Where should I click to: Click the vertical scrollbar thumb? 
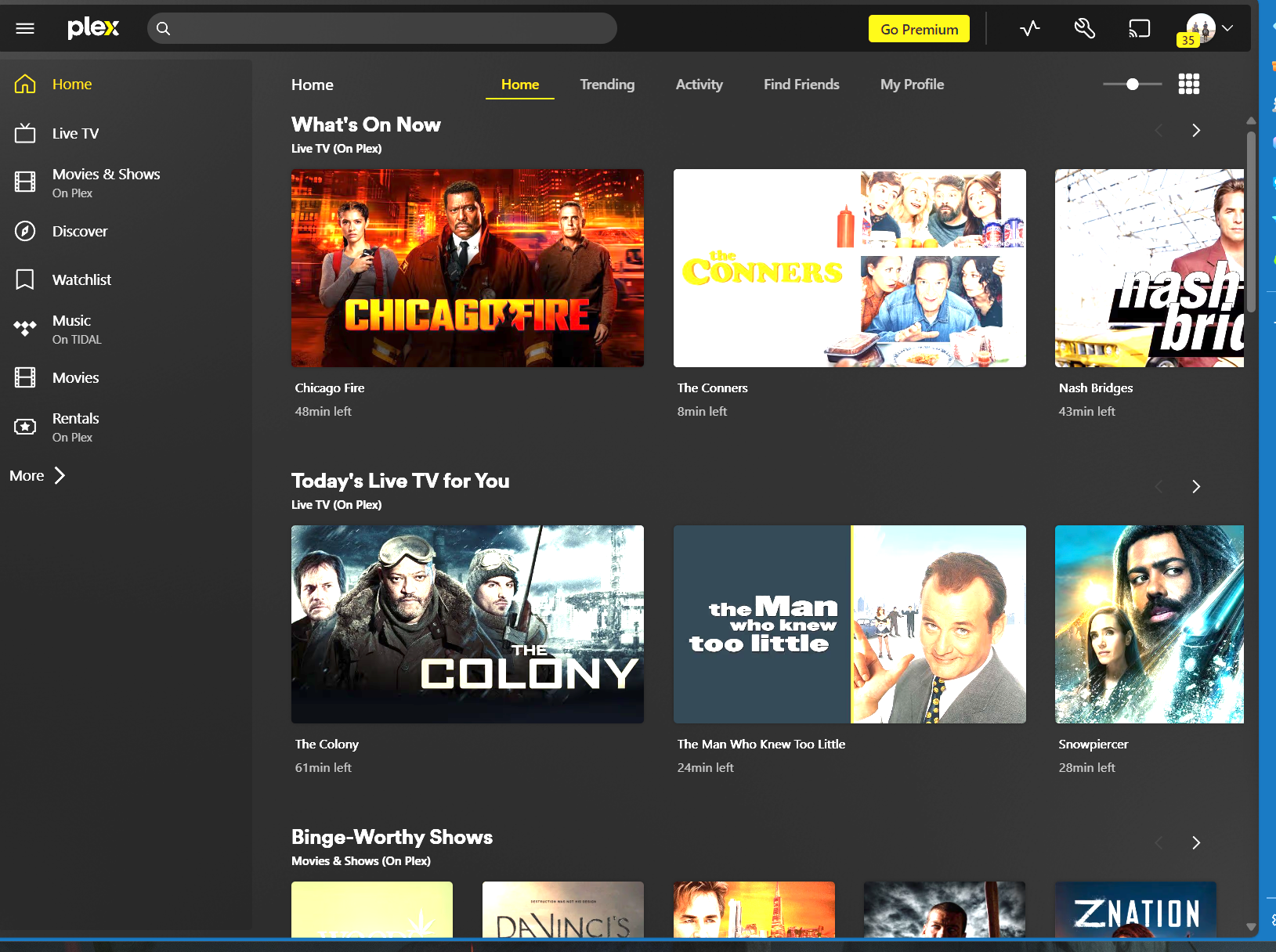click(x=1252, y=222)
